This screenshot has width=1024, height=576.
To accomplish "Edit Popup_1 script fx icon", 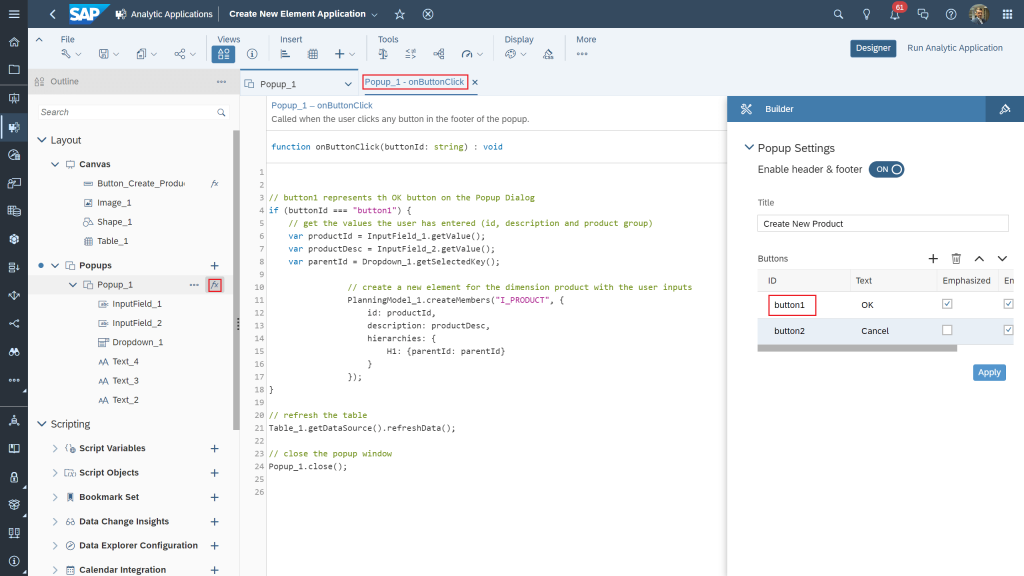I will coord(215,285).
